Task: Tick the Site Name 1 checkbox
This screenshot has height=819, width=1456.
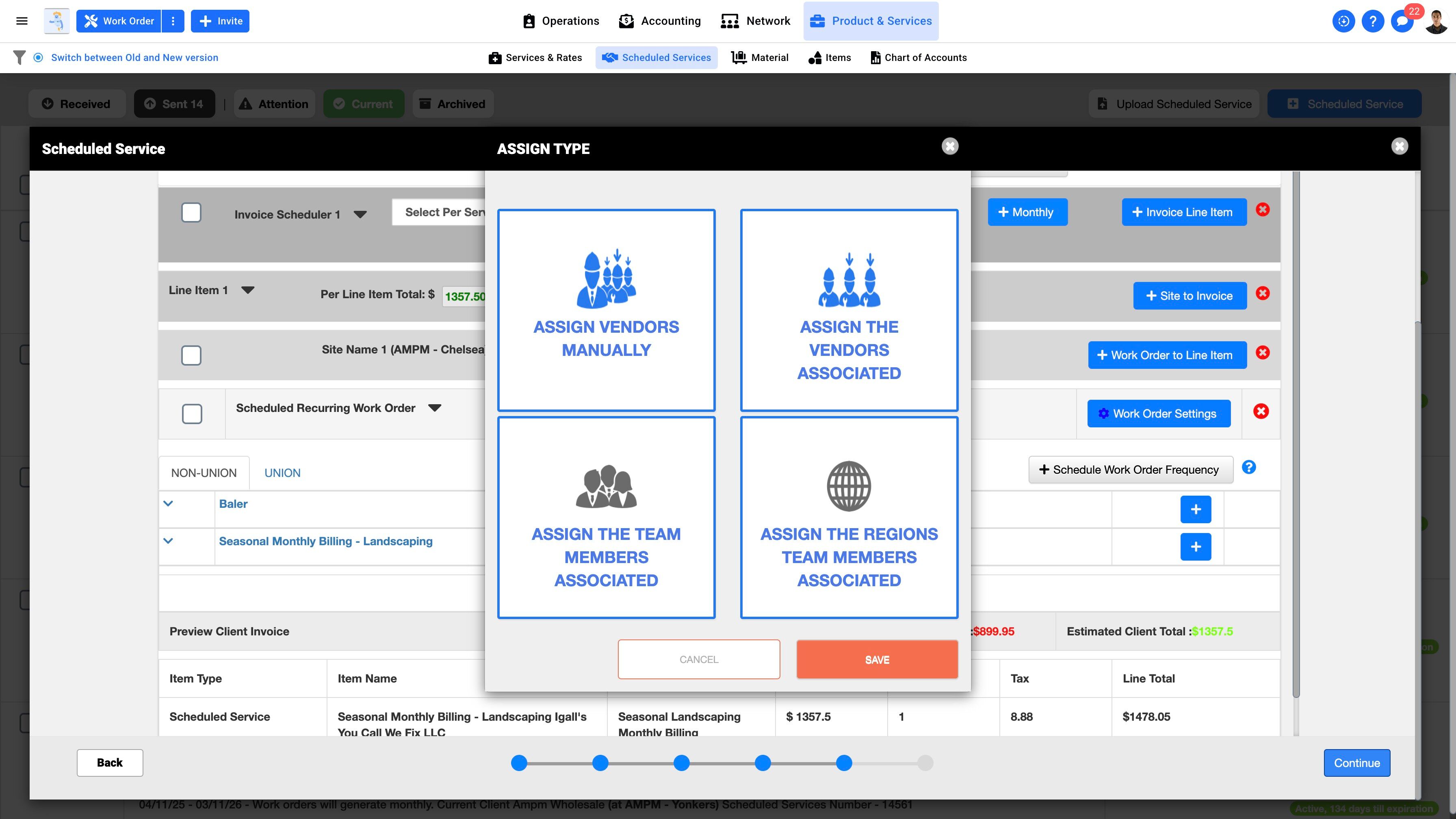Action: point(191,355)
